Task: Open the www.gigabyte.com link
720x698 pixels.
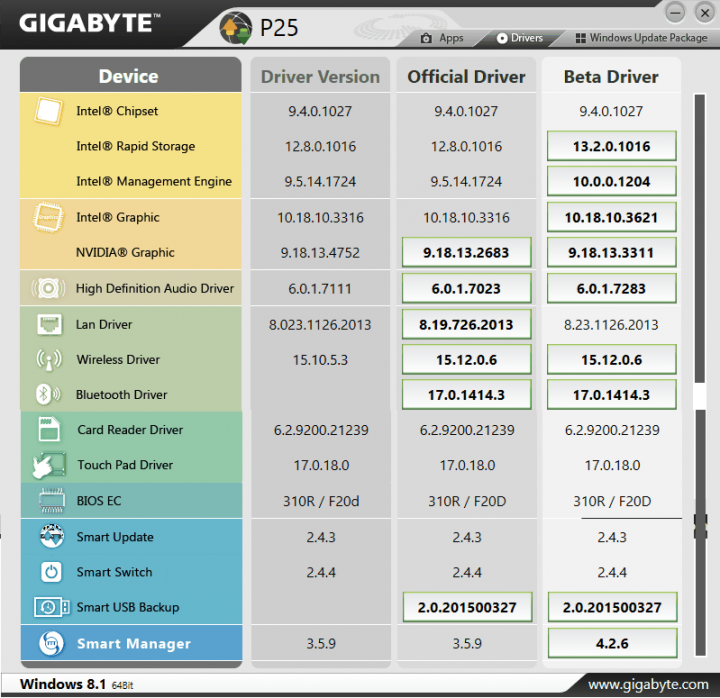Action: (648, 685)
